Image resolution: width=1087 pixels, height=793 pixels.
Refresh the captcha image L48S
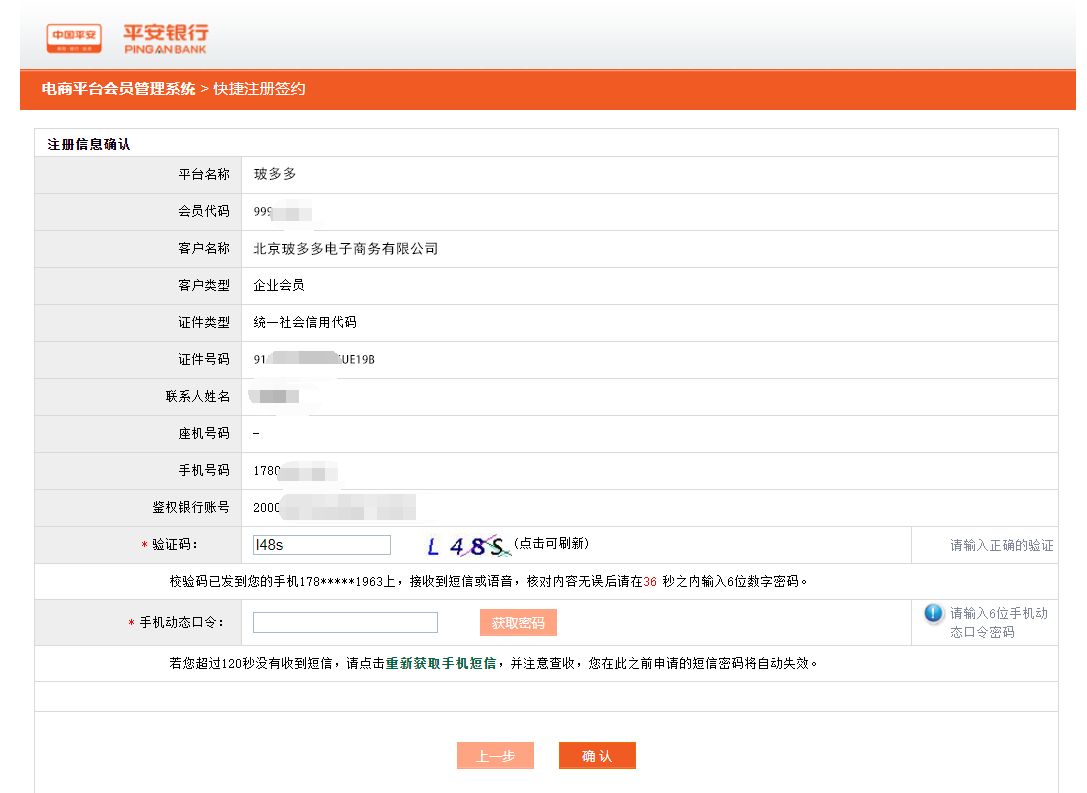coord(468,546)
